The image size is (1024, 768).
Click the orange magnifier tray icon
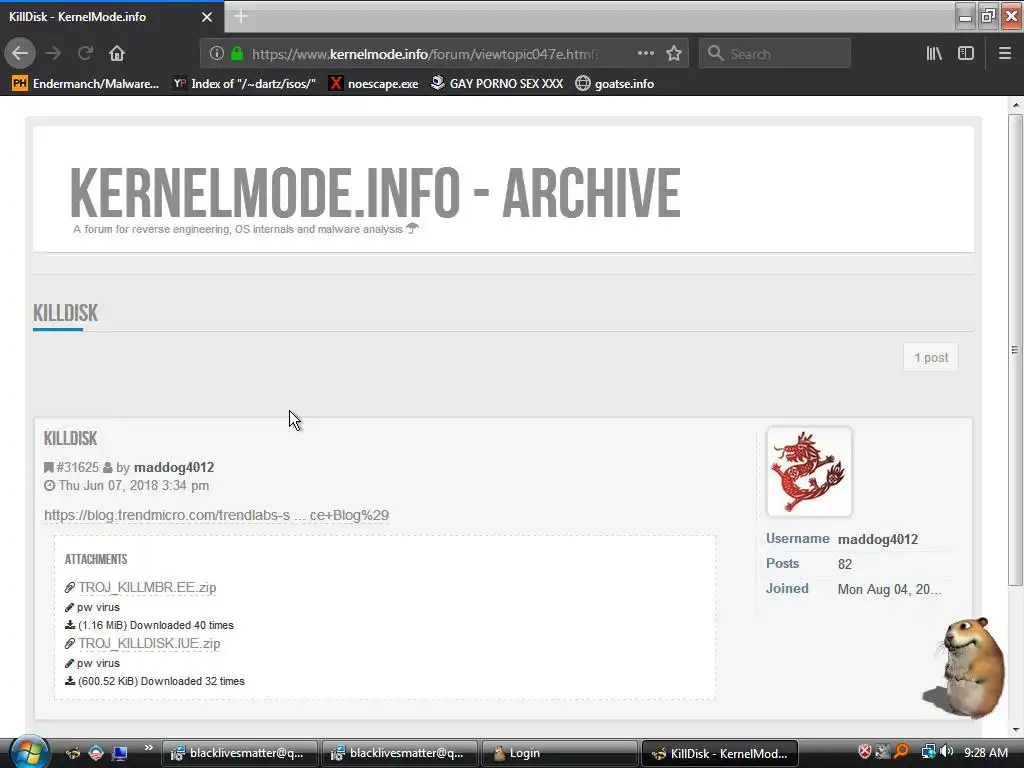tap(902, 752)
